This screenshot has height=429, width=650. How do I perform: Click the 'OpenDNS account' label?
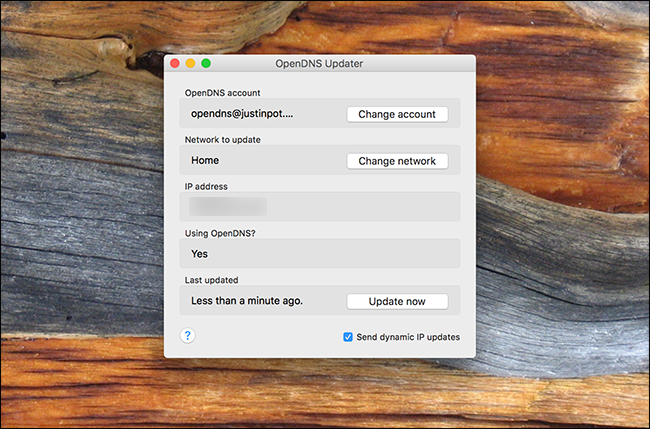(x=223, y=93)
